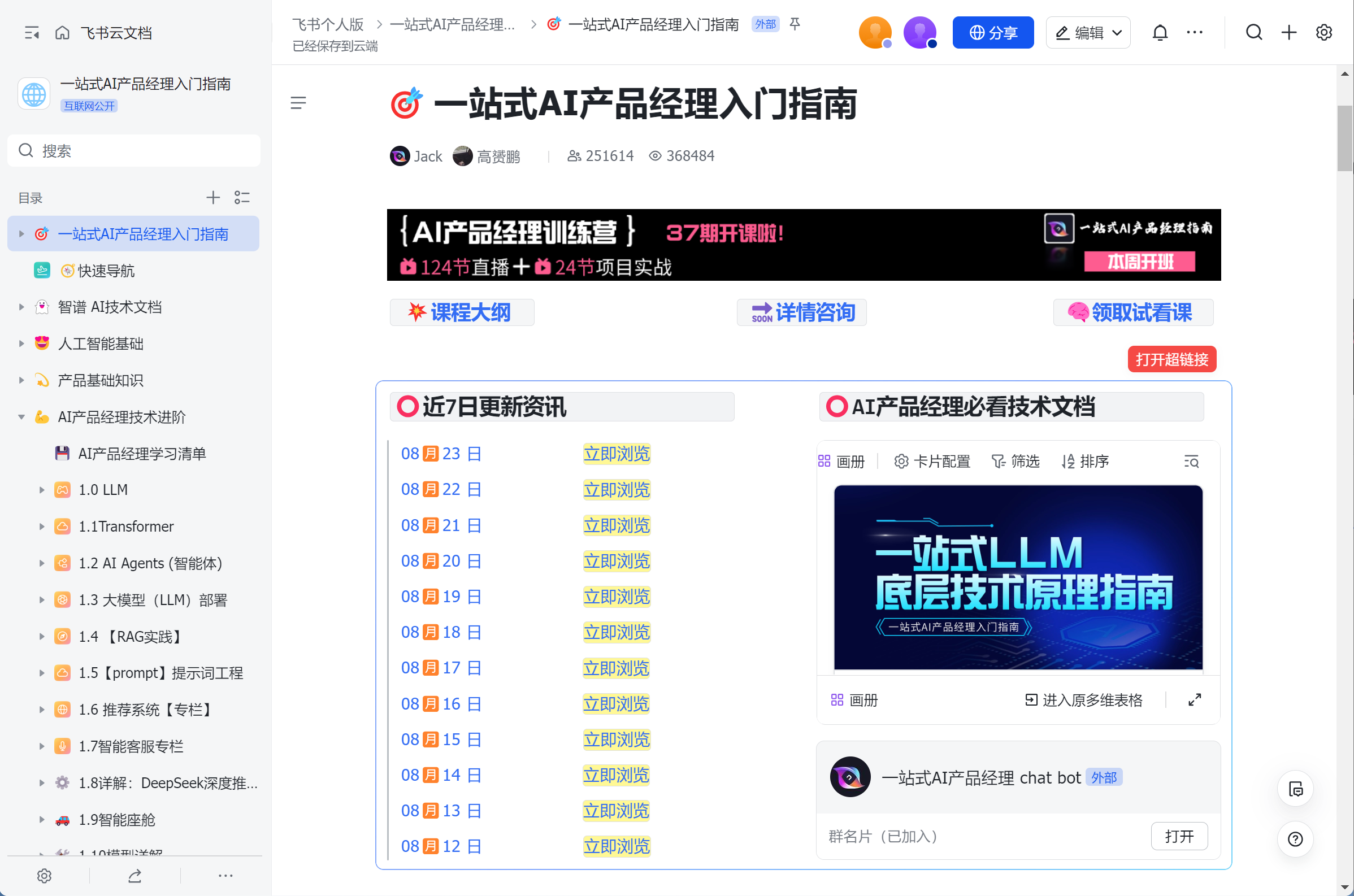
Task: Click the home icon beside 飞书云文档
Action: coord(62,33)
